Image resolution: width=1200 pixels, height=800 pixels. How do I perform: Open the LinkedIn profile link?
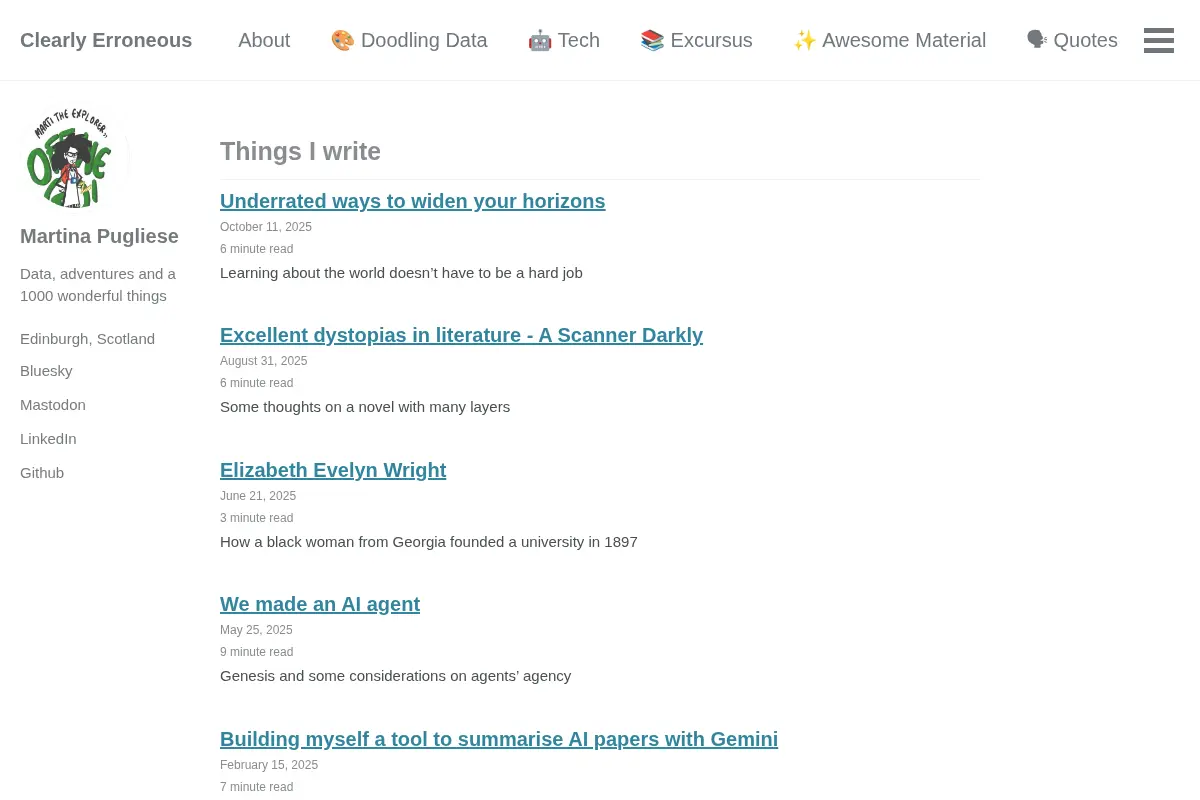coord(48,439)
